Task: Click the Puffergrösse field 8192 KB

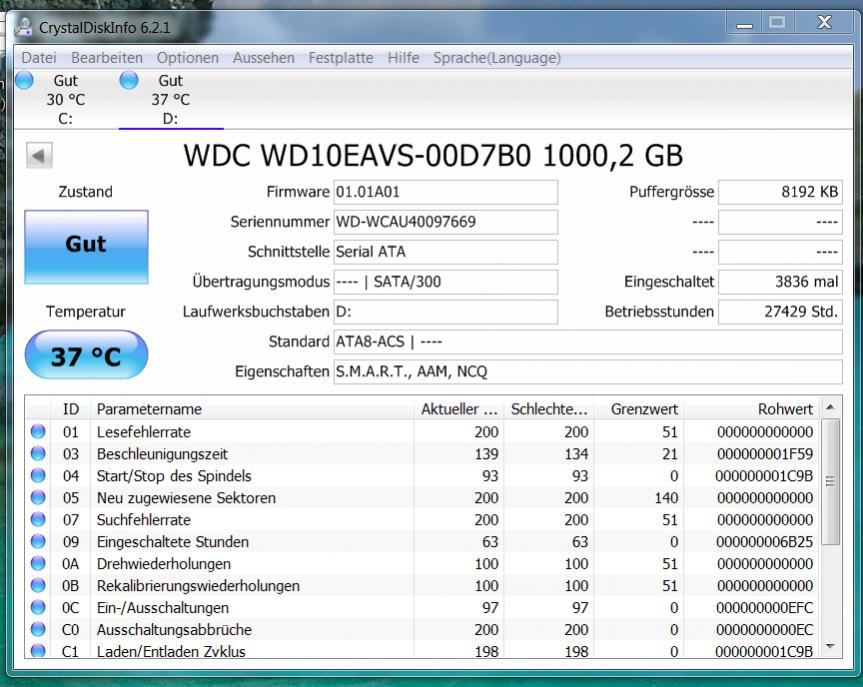Action: [x=780, y=192]
